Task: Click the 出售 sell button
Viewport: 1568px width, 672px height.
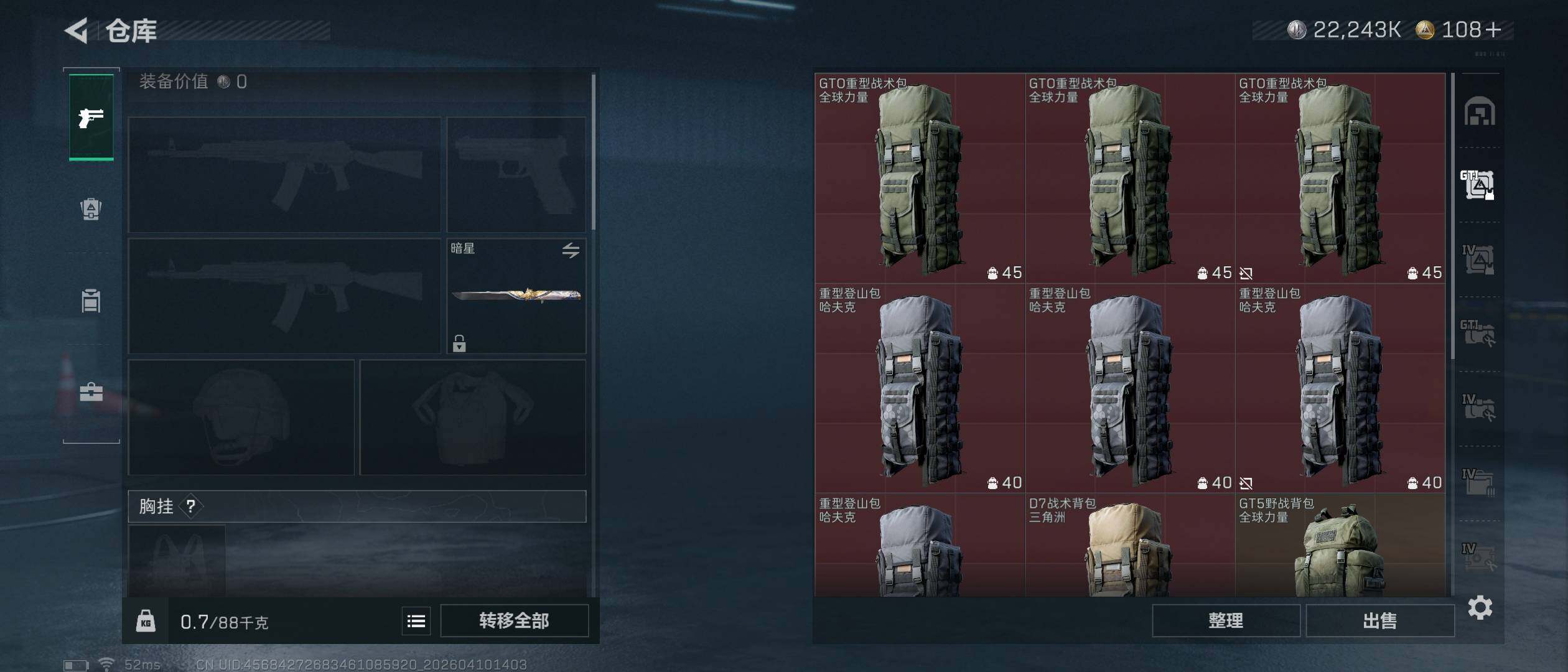Action: point(1379,620)
